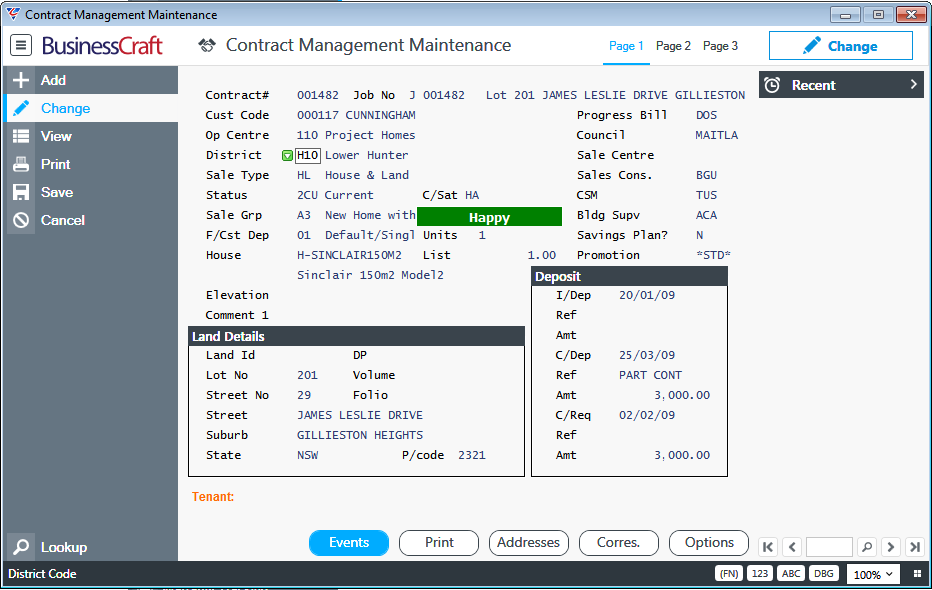The width and height of the screenshot is (932, 590).
Task: Click the District code field H10
Action: coord(308,155)
